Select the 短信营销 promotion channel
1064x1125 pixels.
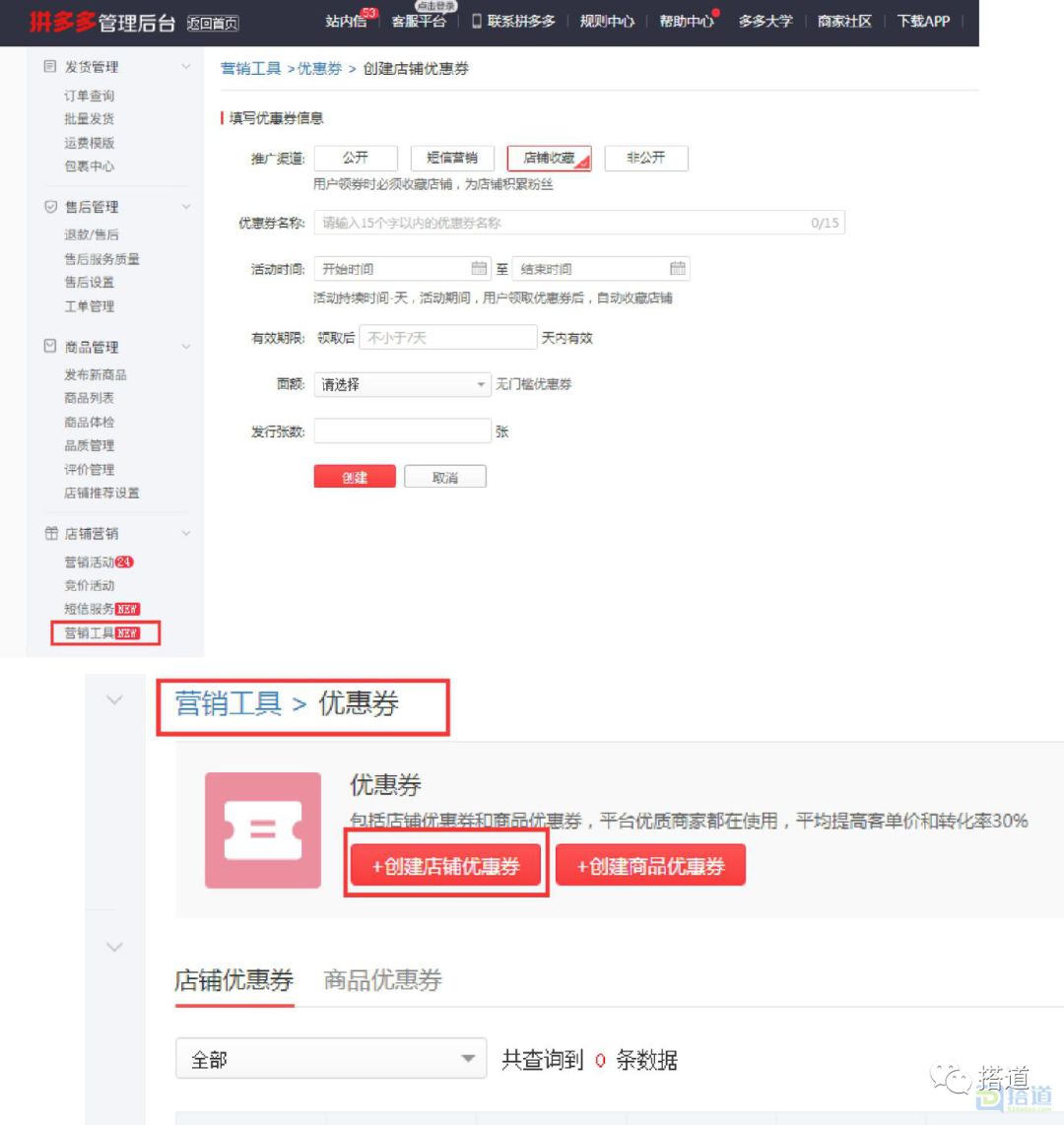point(452,158)
